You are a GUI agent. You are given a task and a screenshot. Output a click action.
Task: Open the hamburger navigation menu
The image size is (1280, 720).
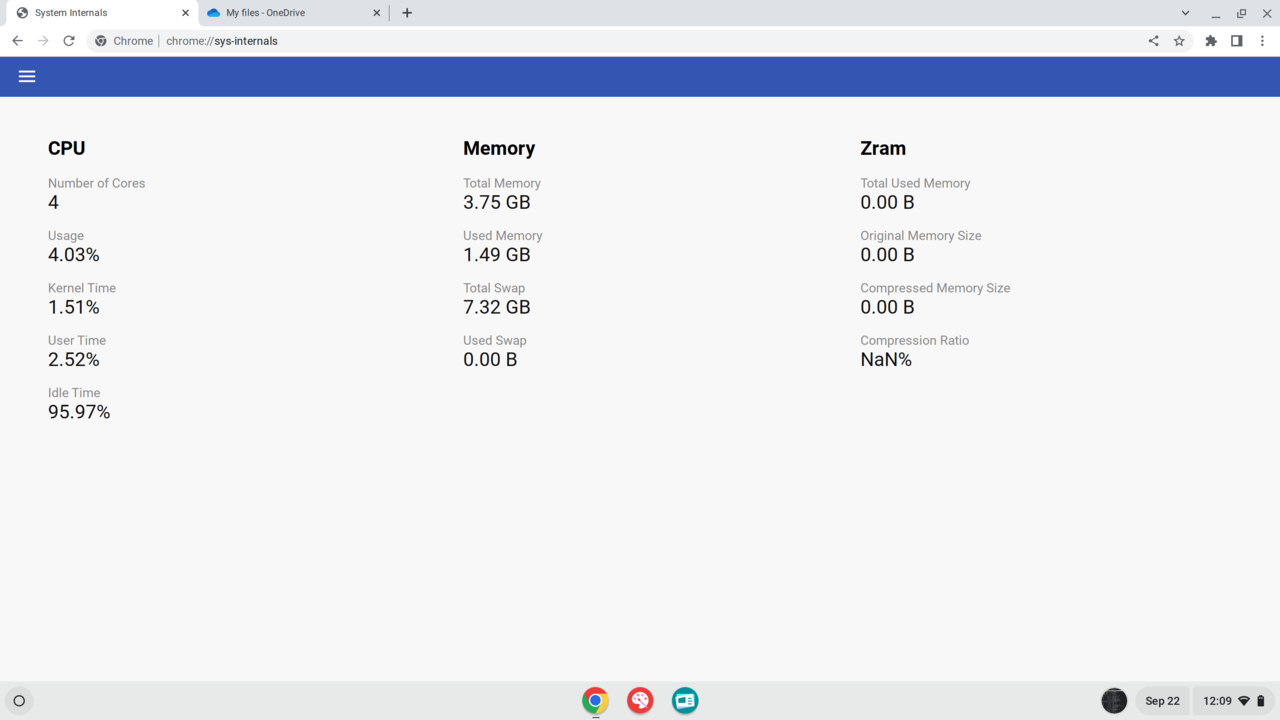point(27,77)
